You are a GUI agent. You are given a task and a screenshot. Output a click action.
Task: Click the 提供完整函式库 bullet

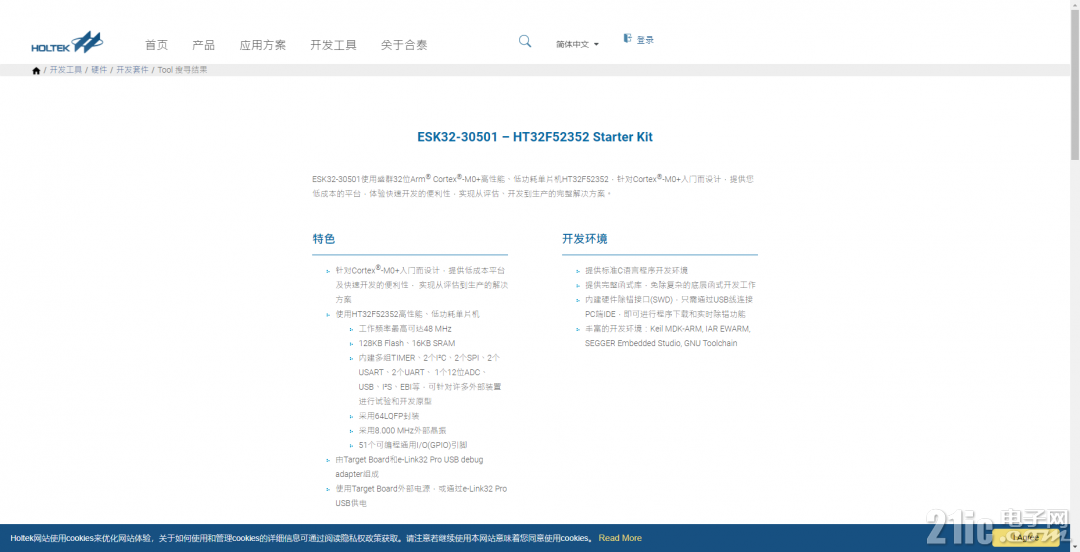pyautogui.click(x=670, y=285)
